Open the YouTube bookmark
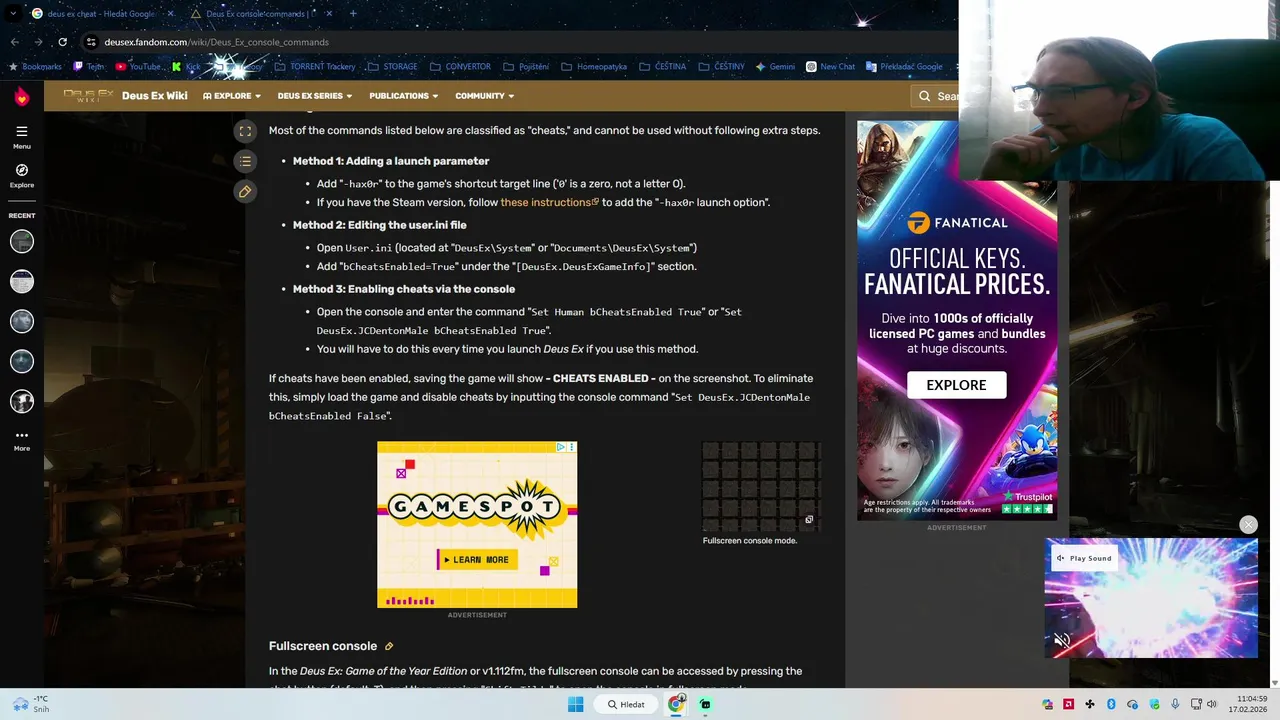 click(x=139, y=67)
